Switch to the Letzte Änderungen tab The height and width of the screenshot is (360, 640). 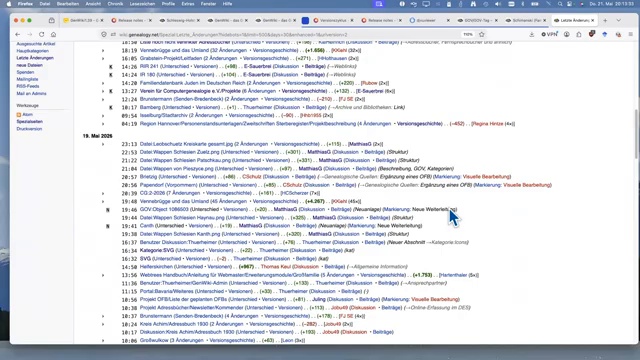coord(574,20)
